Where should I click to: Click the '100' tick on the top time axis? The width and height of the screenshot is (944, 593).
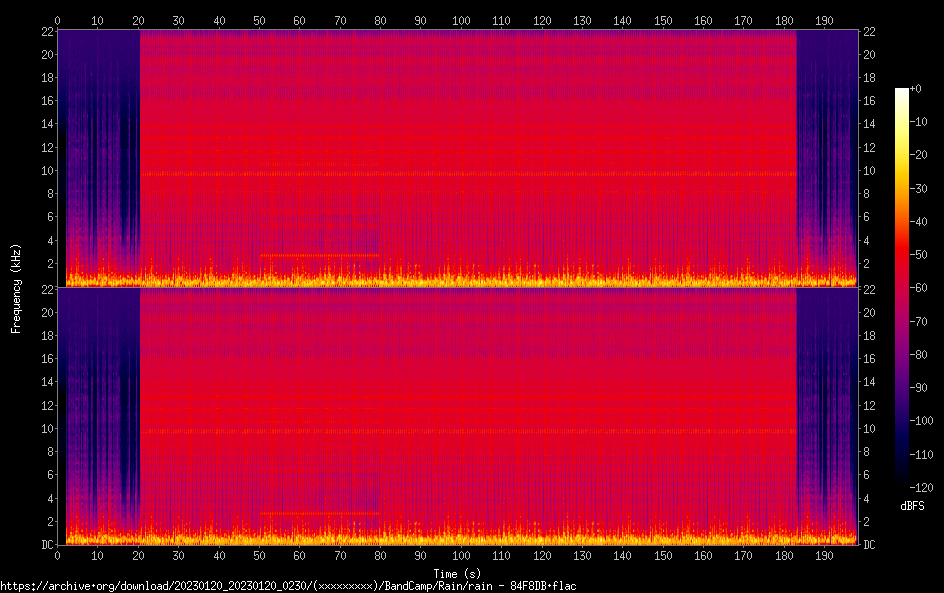click(460, 20)
